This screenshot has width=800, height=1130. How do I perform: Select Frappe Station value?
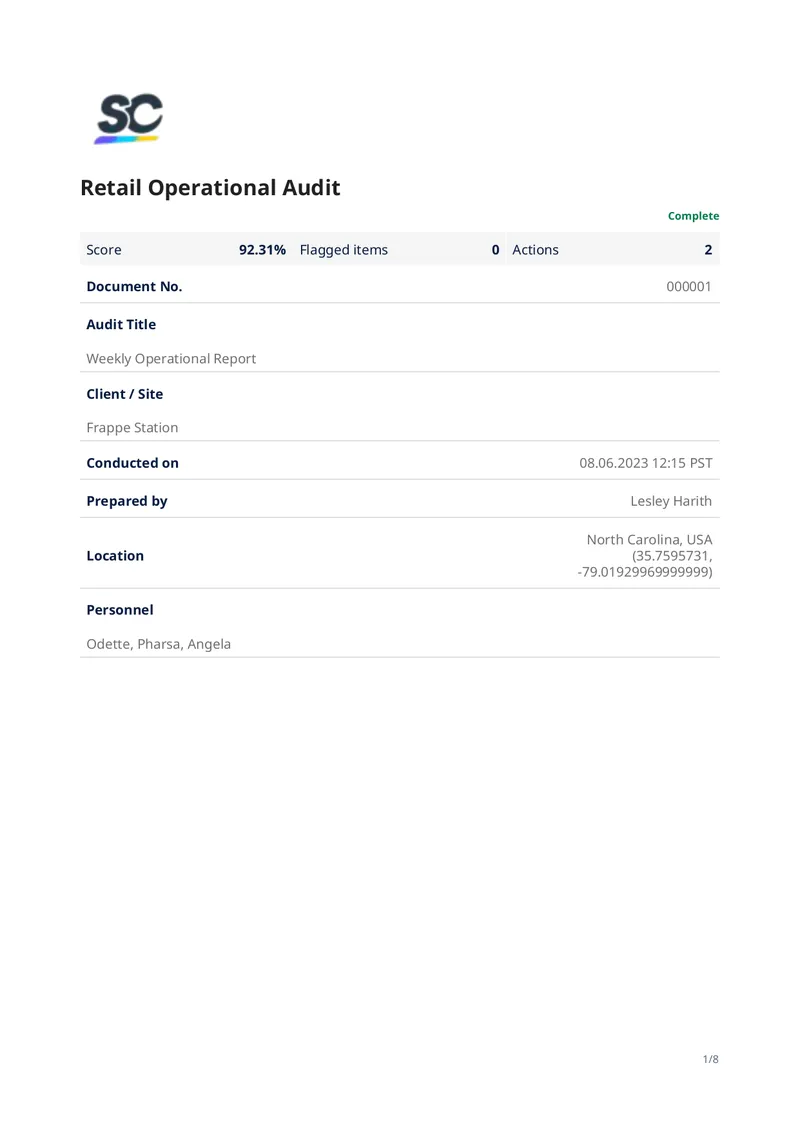coord(132,427)
